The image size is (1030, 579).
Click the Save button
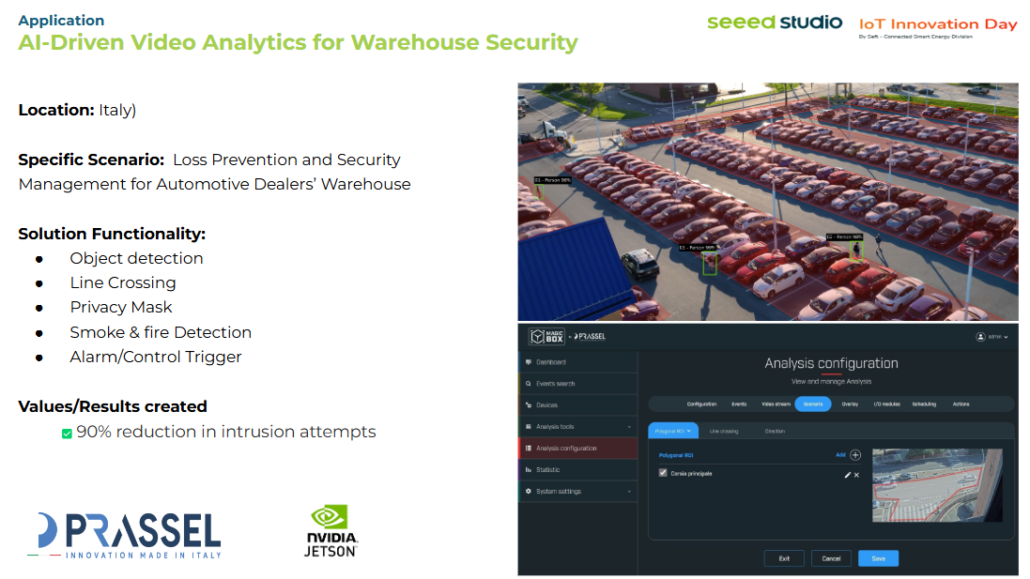[x=878, y=558]
